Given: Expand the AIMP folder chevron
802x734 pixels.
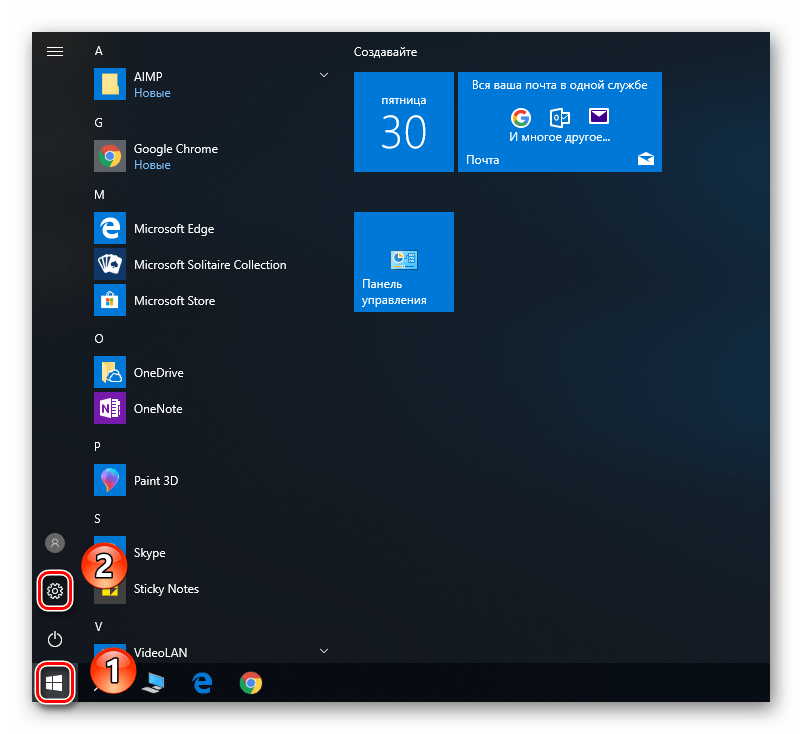Looking at the screenshot, I should 324,75.
